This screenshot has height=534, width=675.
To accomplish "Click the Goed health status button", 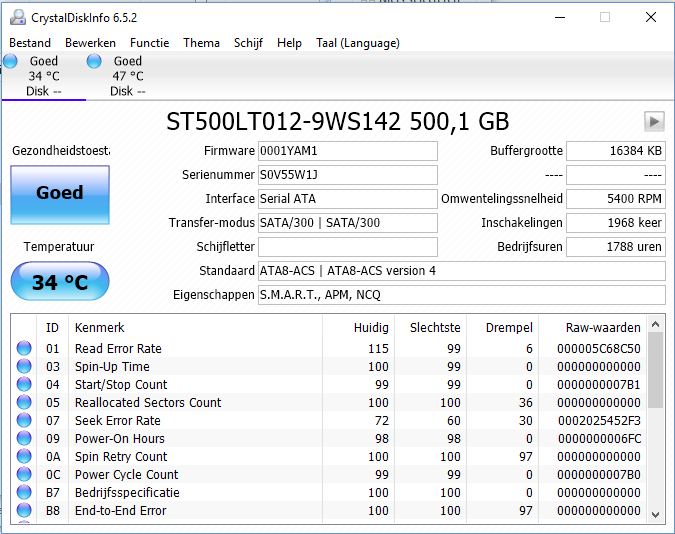I will tap(59, 194).
